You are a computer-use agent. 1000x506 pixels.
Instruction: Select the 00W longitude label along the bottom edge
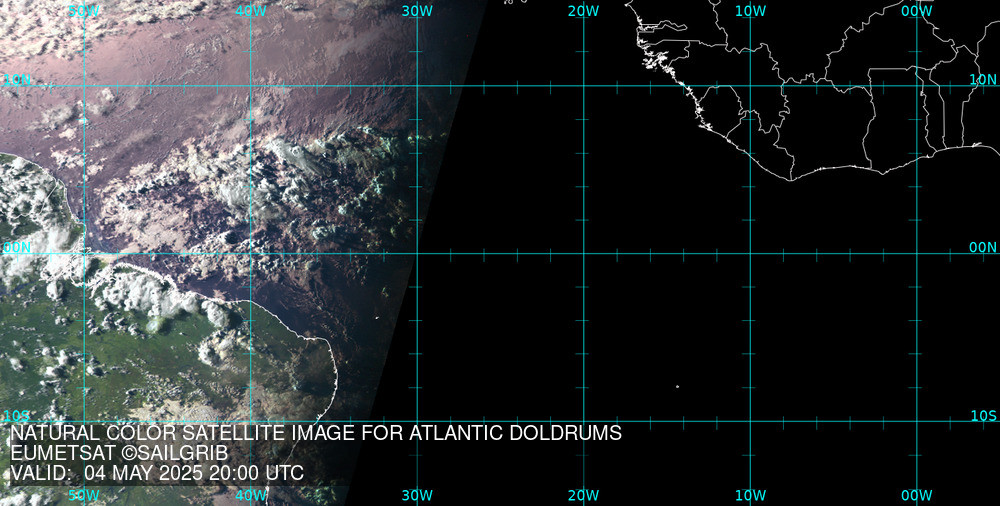917,495
